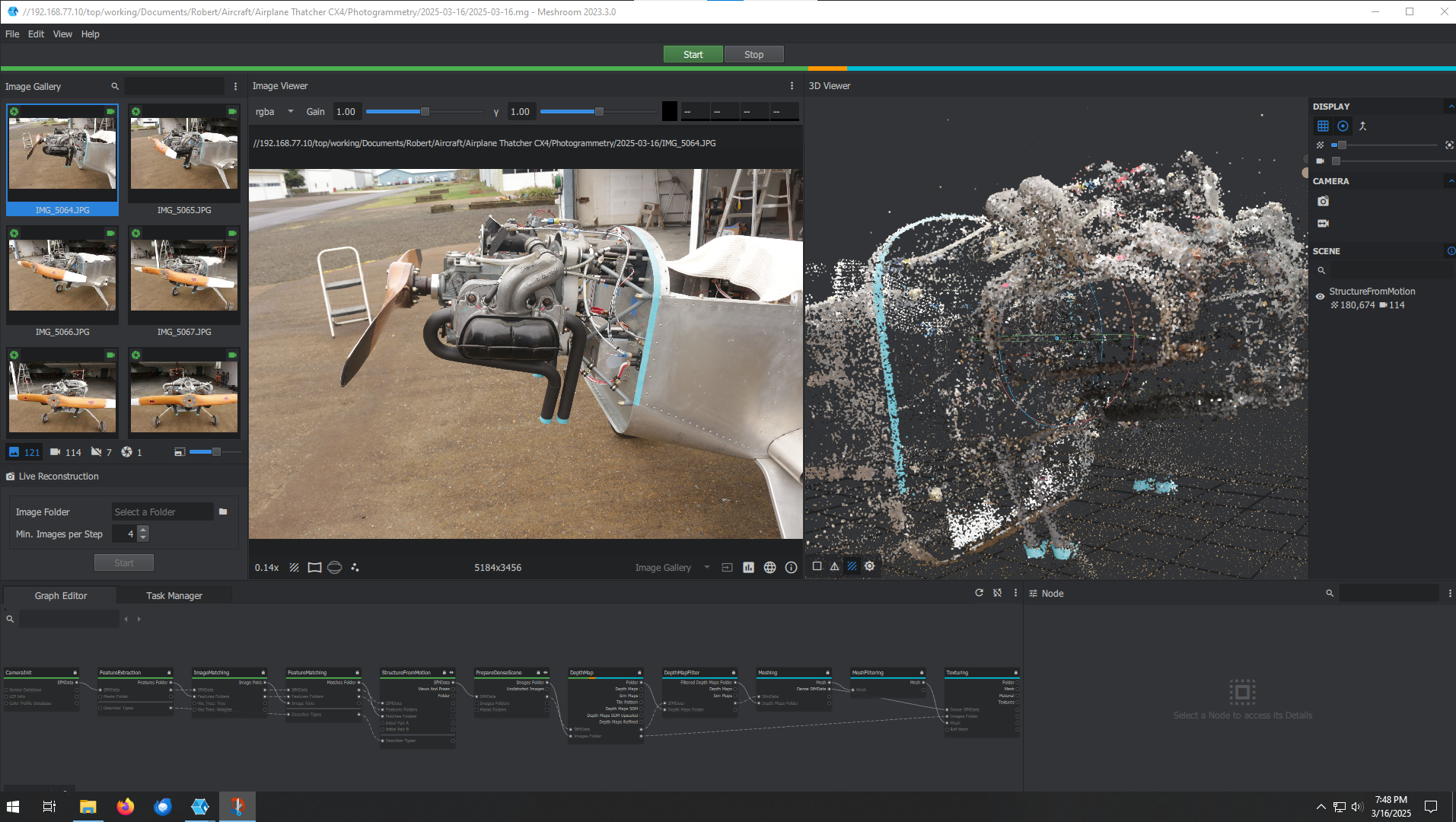The width and height of the screenshot is (1456, 822).
Task: Click the refresh icon in Graph Editor
Action: coord(979,593)
